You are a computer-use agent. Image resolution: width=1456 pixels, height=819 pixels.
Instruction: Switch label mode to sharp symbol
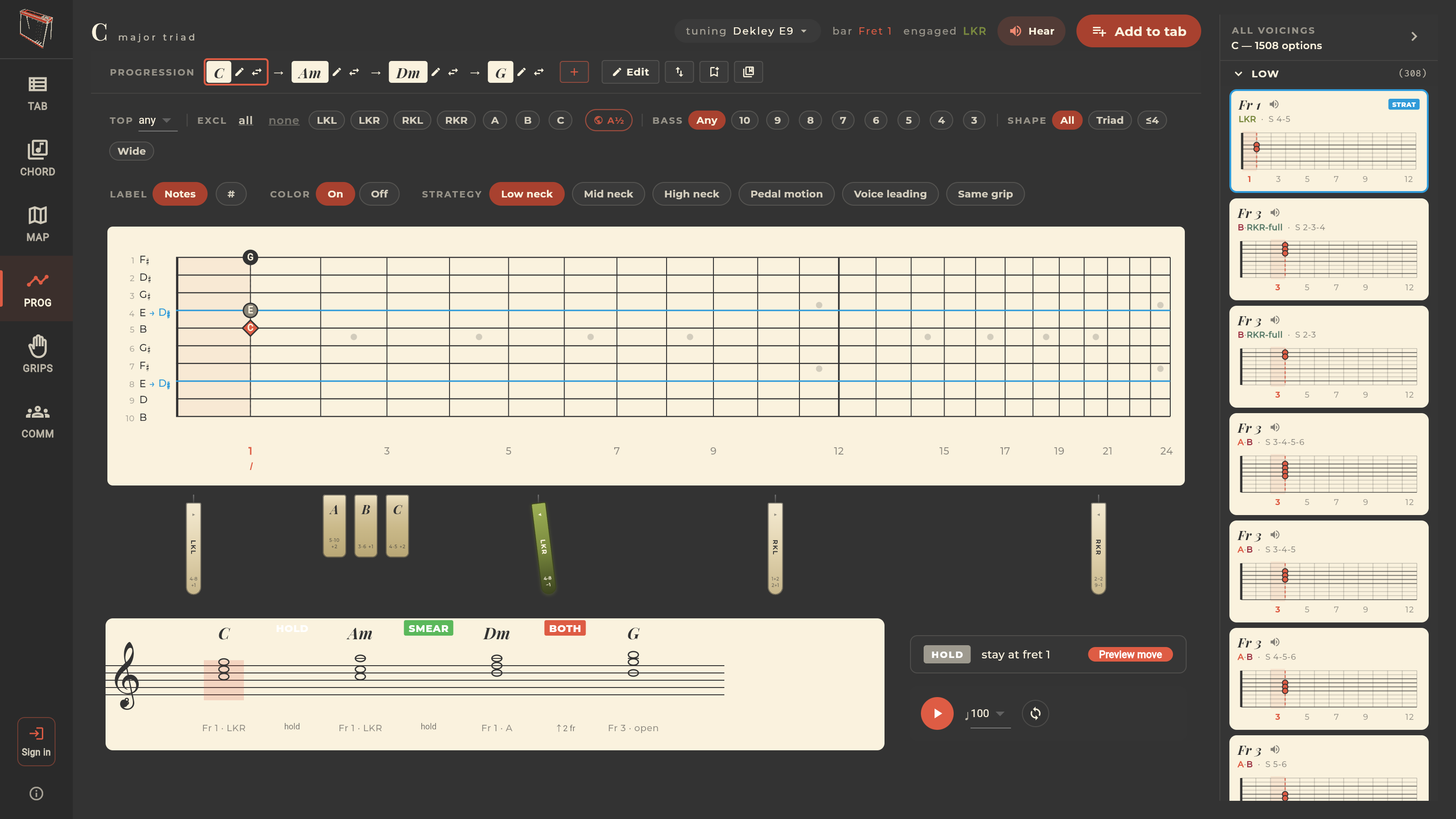coord(231,194)
